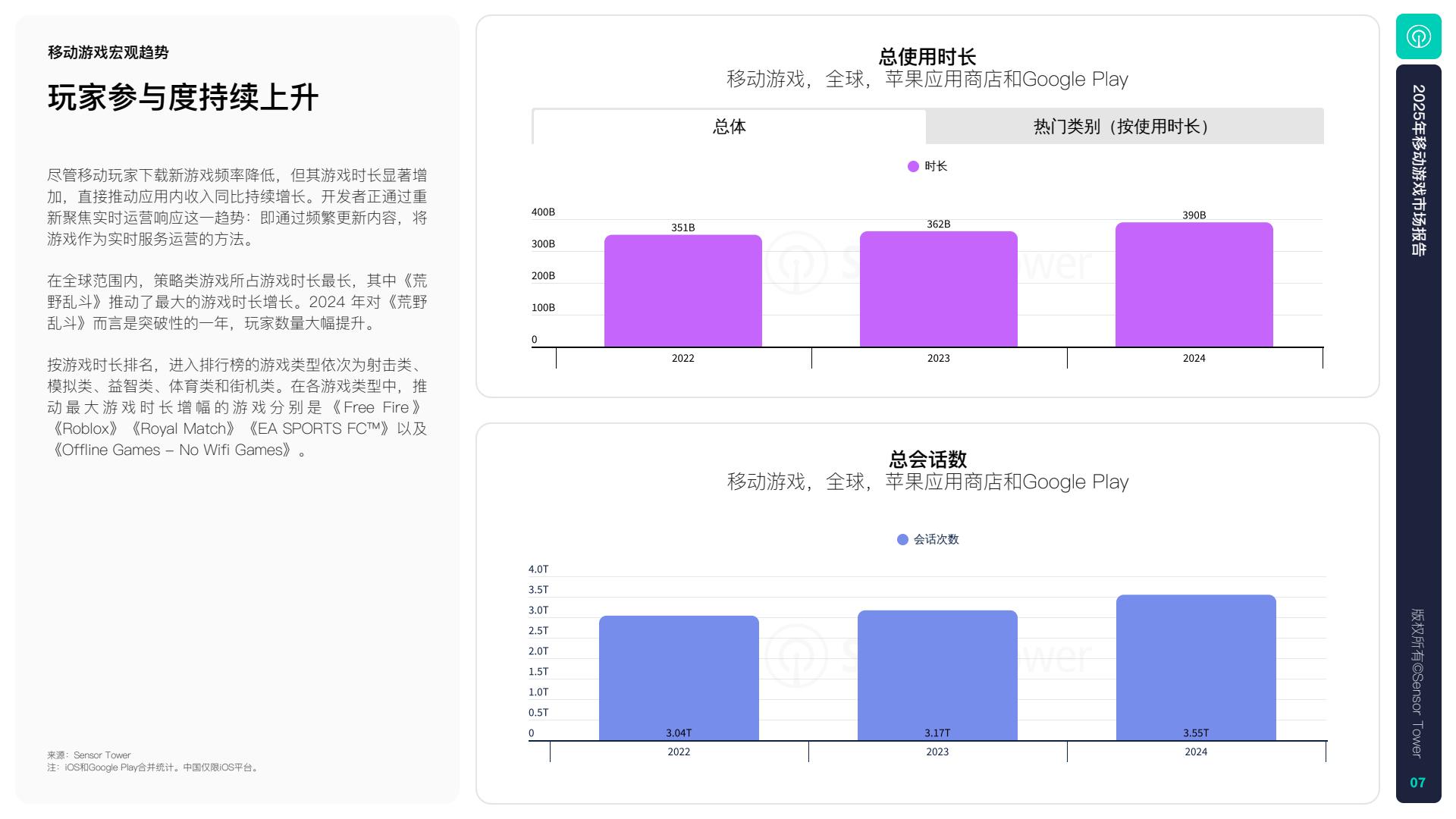Click the 移动游戏宏观趋势 section label
1456x819 pixels.
click(x=108, y=52)
